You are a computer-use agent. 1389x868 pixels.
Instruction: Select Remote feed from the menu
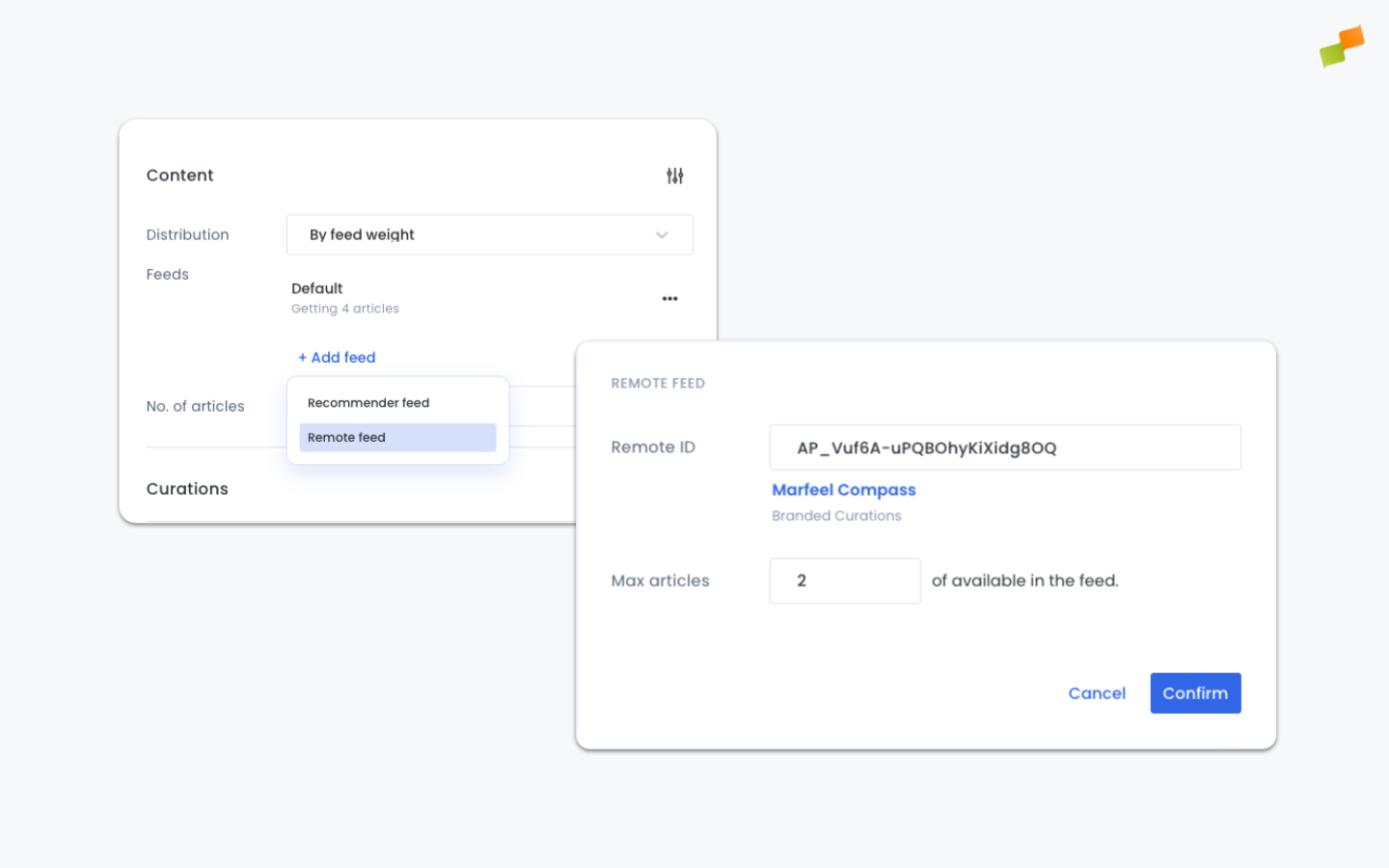pos(346,437)
